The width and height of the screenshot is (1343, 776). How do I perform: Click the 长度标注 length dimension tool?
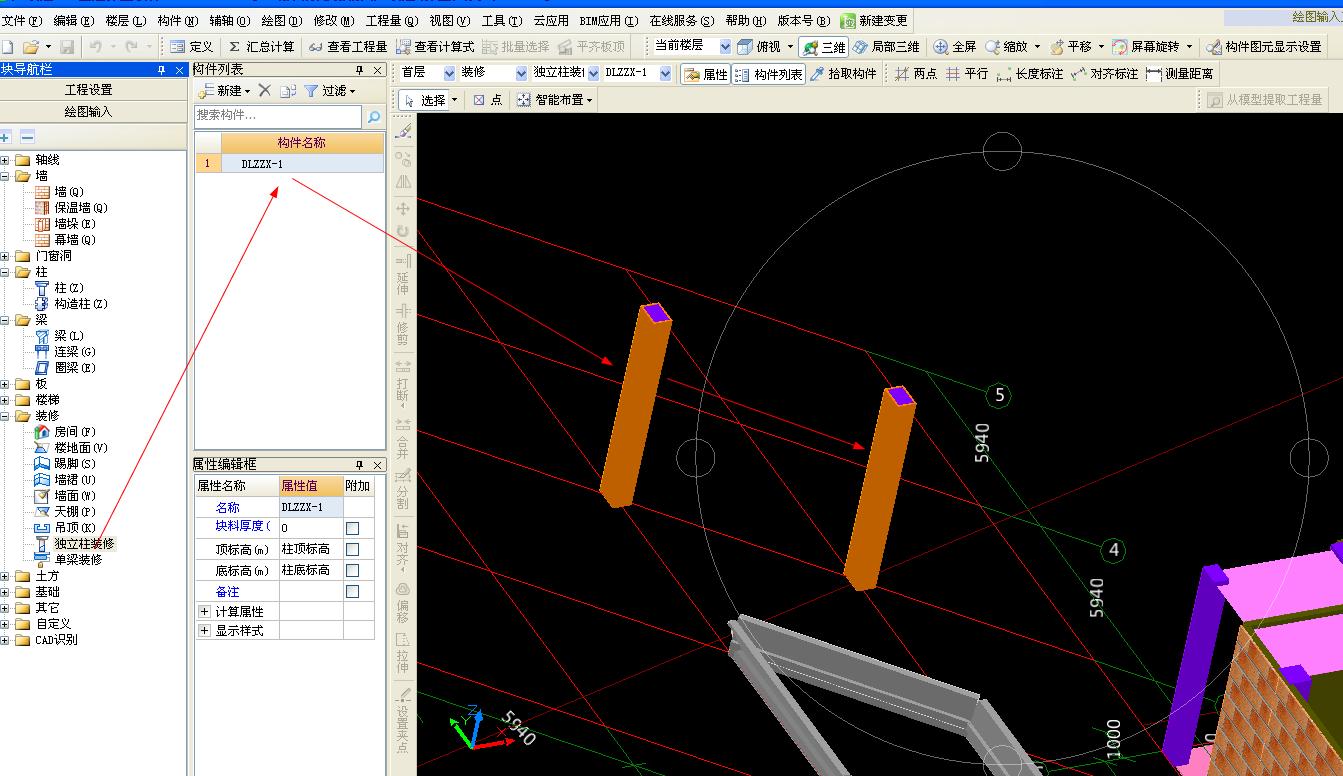[1029, 74]
